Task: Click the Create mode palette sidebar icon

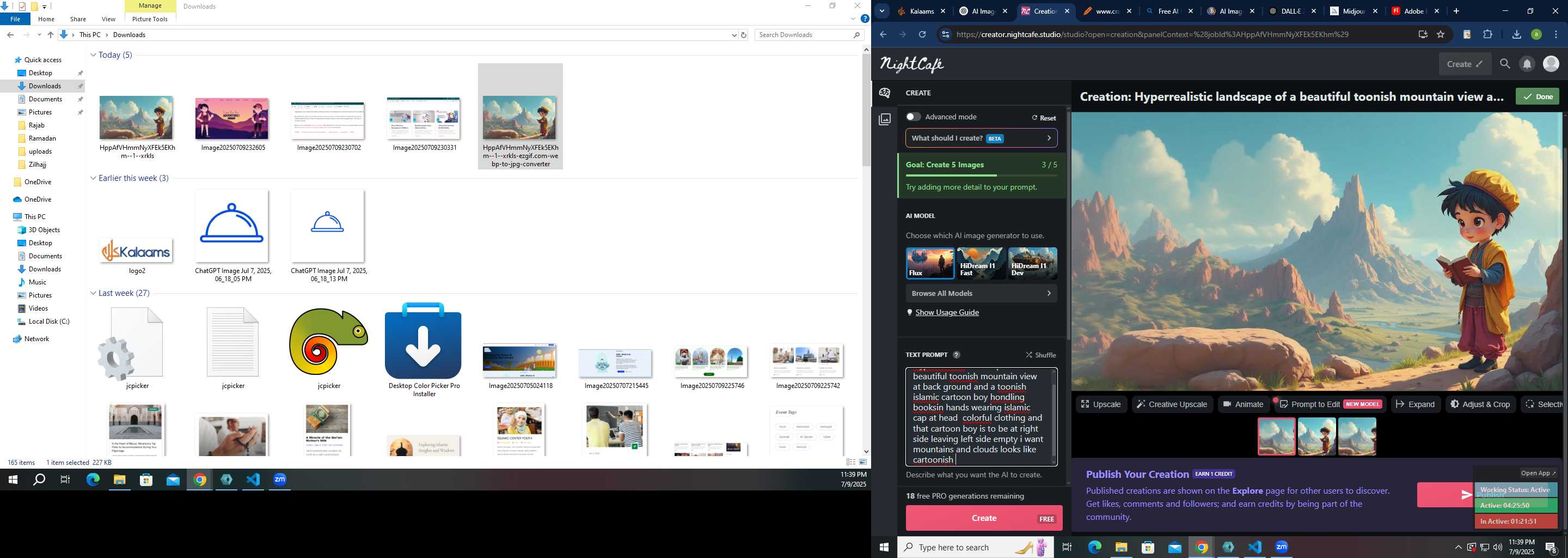Action: pyautogui.click(x=884, y=93)
